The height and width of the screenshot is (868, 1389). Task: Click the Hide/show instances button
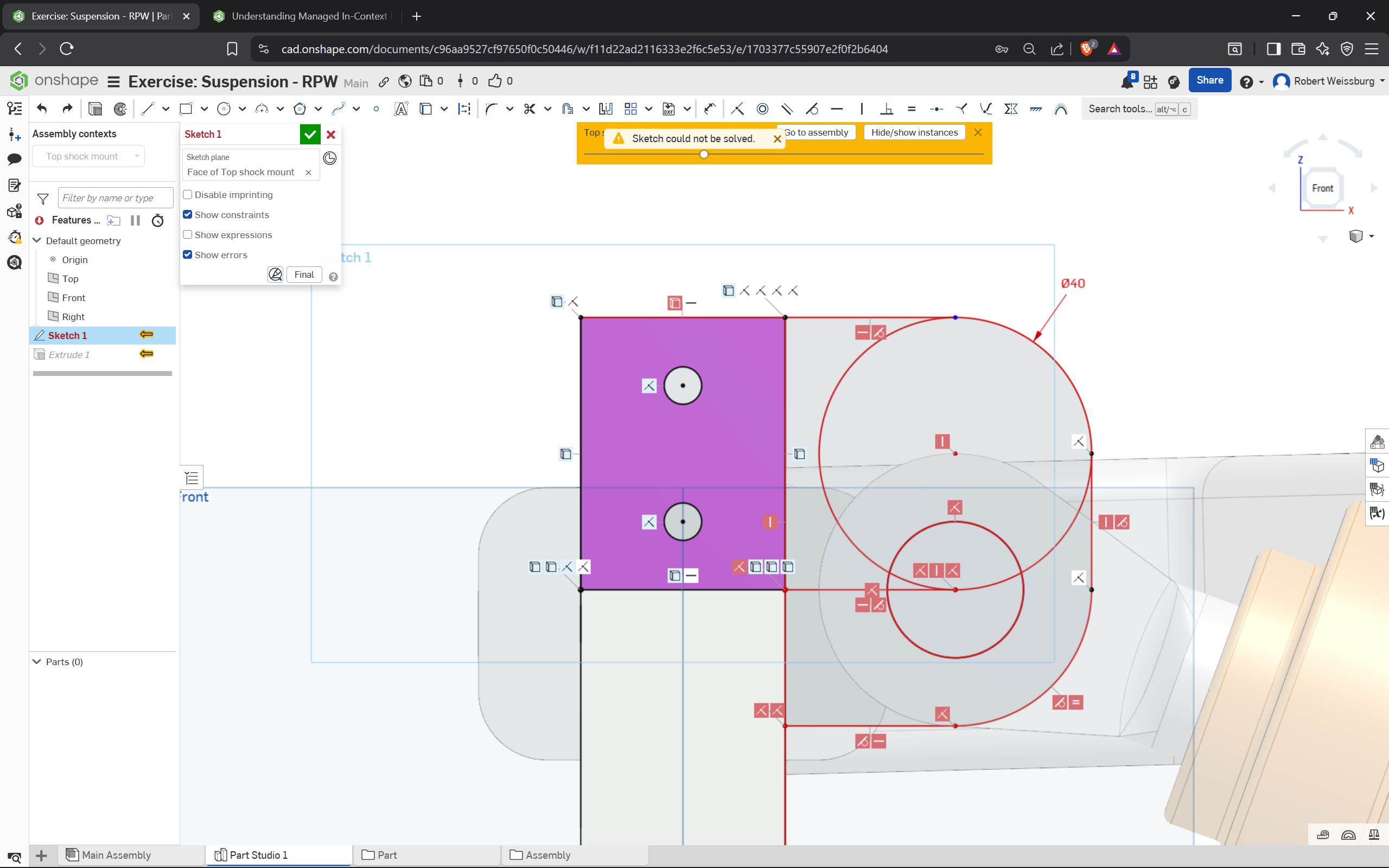coord(914,132)
